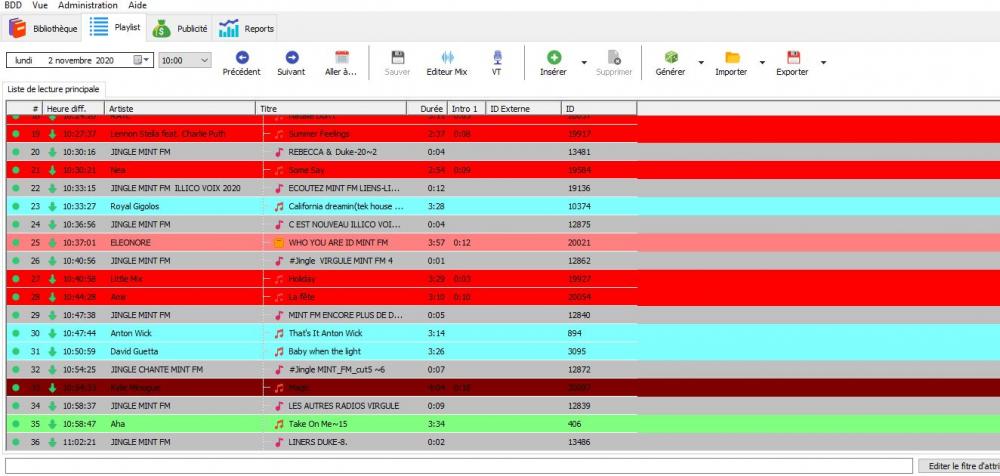Open the date picker calendar dropdown
1000x476 pixels.
click(x=143, y=60)
